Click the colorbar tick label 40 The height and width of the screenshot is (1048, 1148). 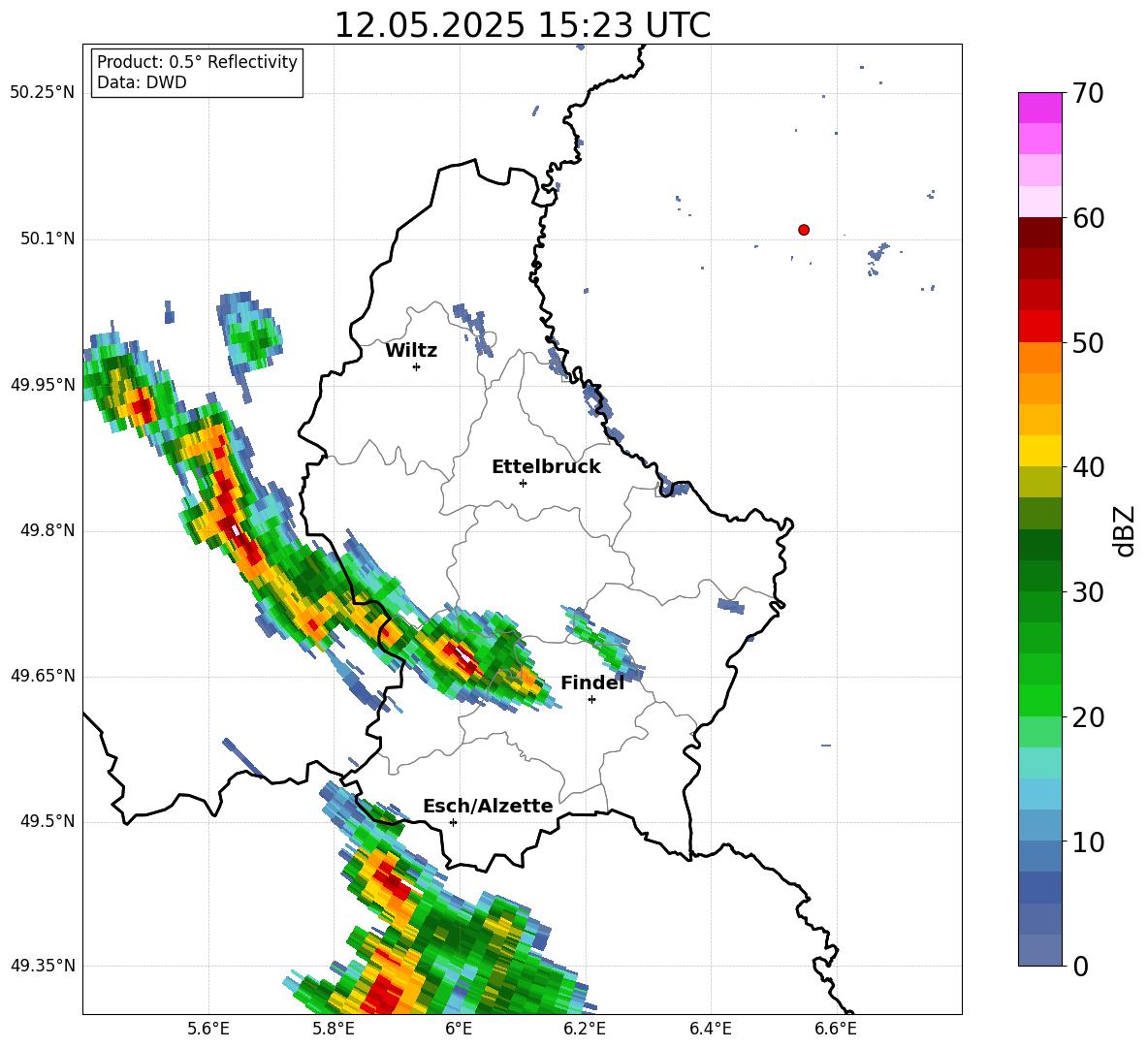pyautogui.click(x=1087, y=467)
